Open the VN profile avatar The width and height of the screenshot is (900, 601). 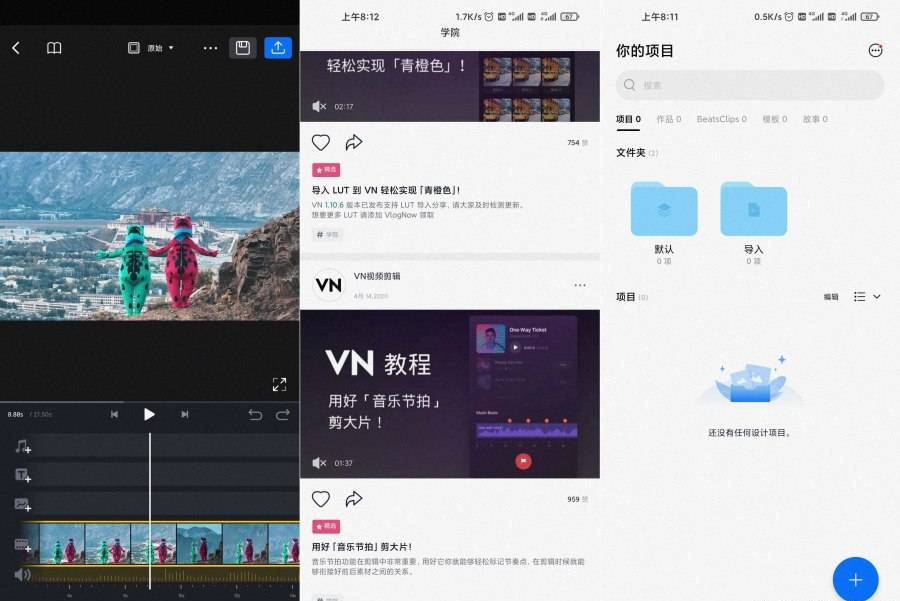point(328,285)
